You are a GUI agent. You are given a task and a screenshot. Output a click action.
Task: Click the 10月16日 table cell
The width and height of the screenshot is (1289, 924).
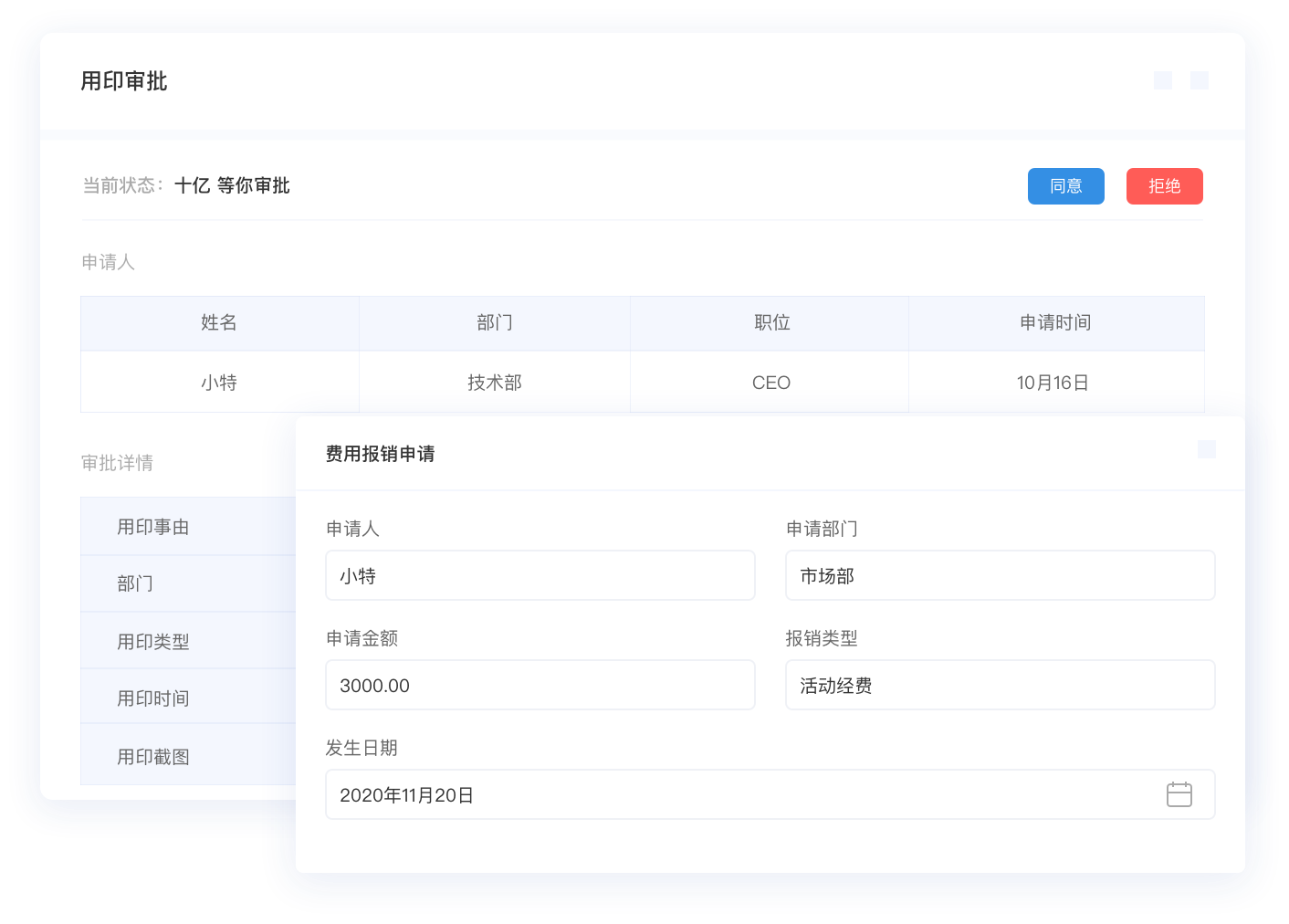point(1056,383)
